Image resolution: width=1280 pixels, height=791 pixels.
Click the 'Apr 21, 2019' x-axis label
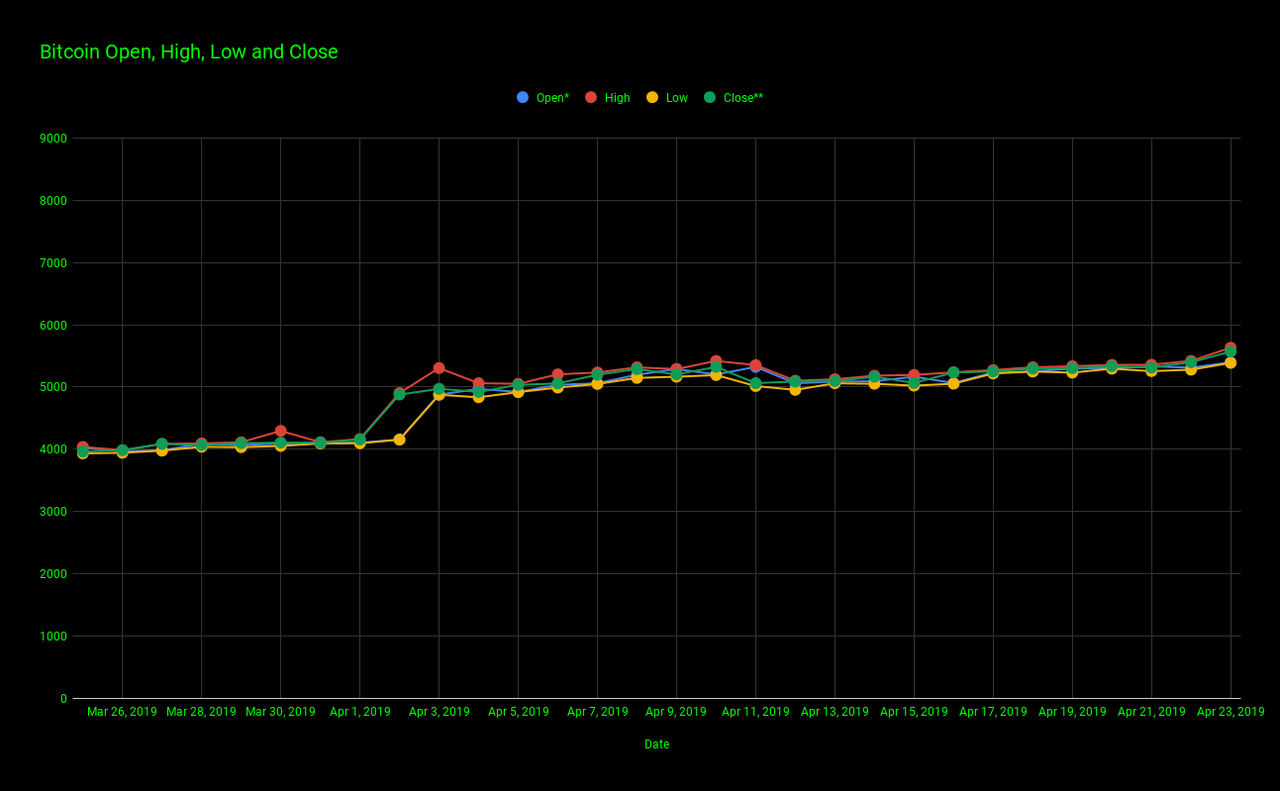coord(1151,712)
